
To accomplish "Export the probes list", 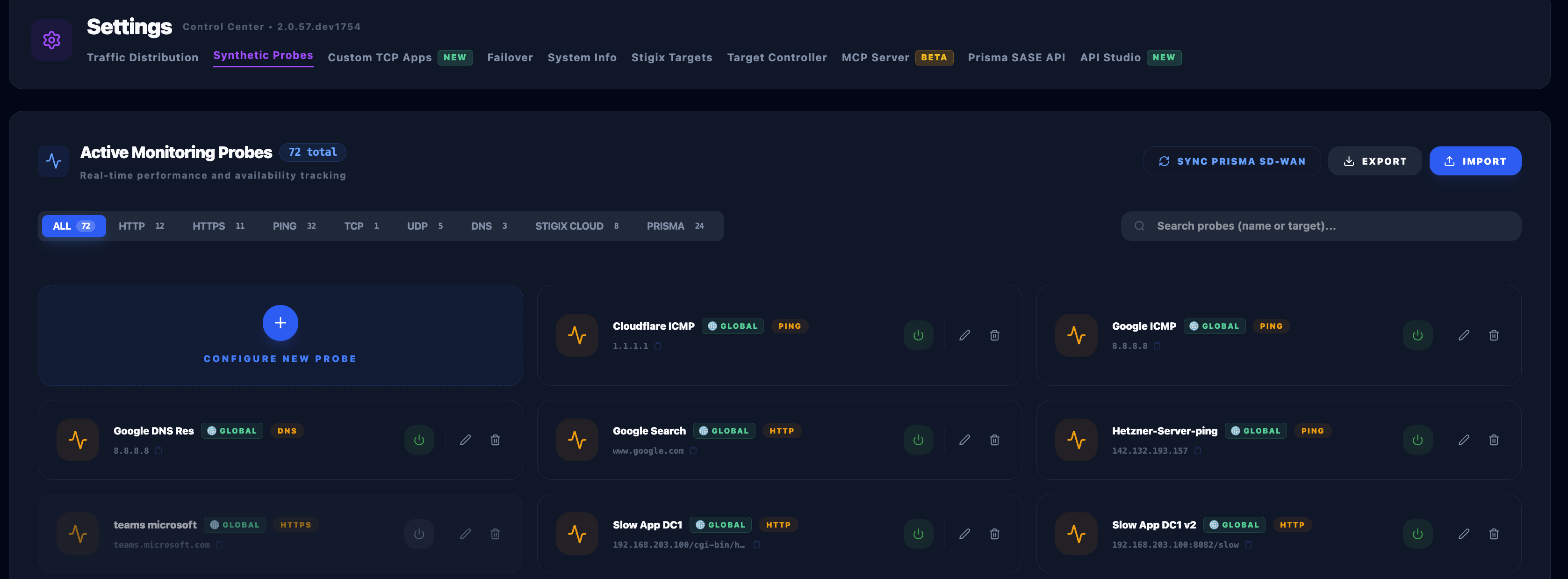I will coord(1374,161).
